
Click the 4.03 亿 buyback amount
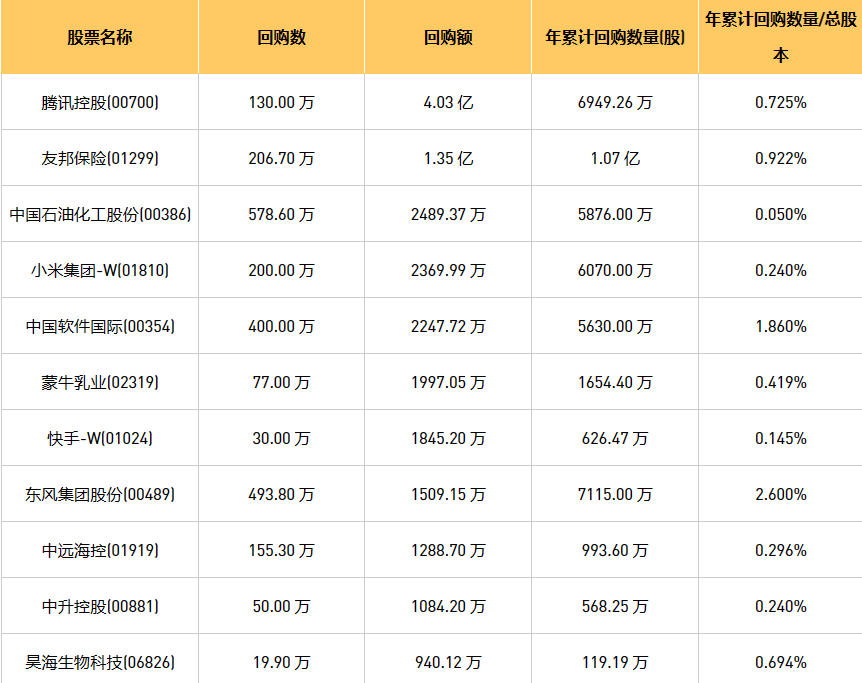pyautogui.click(x=448, y=103)
